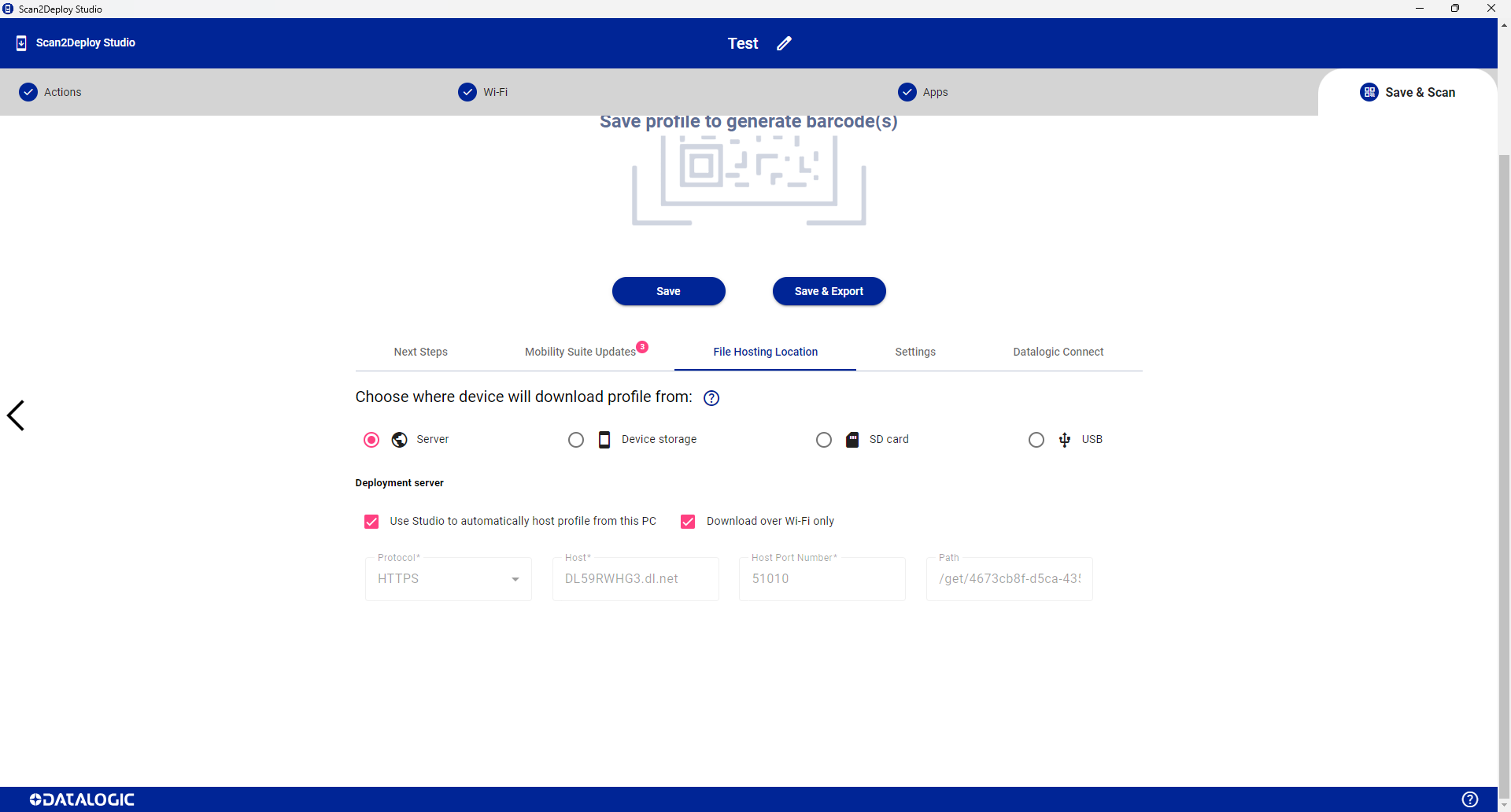Open the Protocol HTTPS dropdown
This screenshot has height=812, width=1511.
449,579
